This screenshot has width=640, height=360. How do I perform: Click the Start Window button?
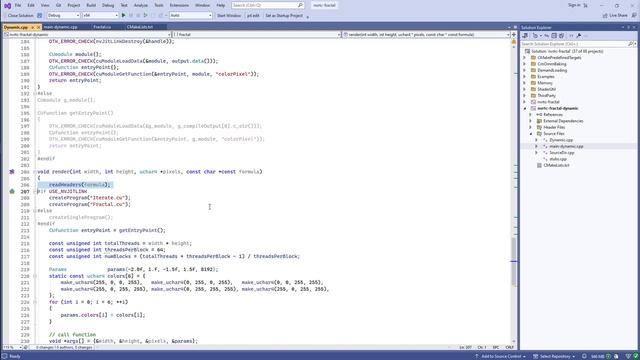click(229, 16)
